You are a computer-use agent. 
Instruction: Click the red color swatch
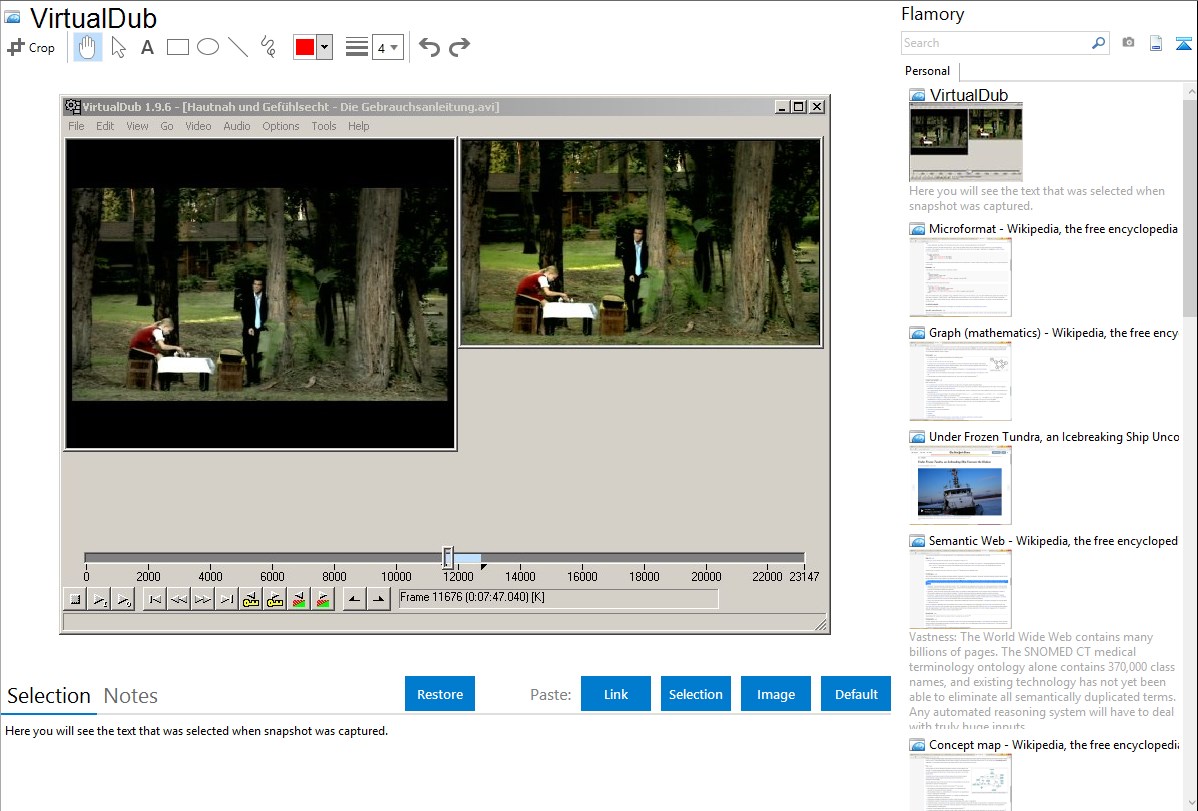pos(305,47)
